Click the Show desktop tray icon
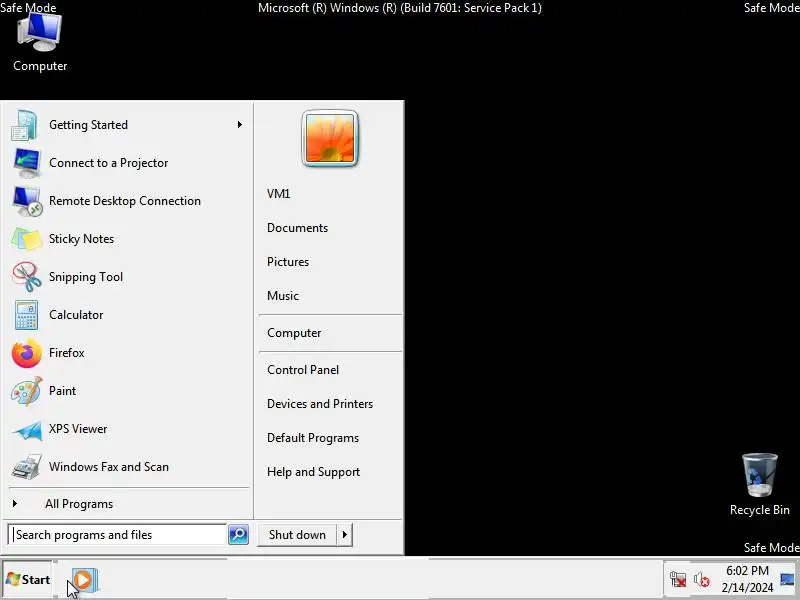This screenshot has width=800, height=600. pos(787,580)
